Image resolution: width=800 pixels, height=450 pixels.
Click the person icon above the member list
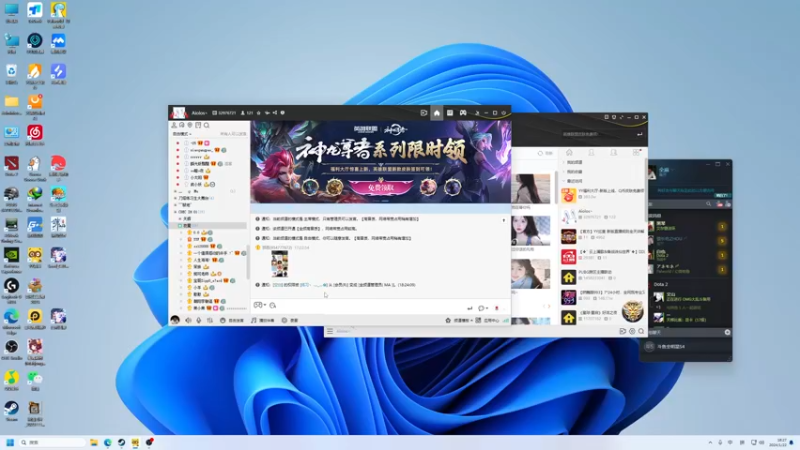point(174,126)
